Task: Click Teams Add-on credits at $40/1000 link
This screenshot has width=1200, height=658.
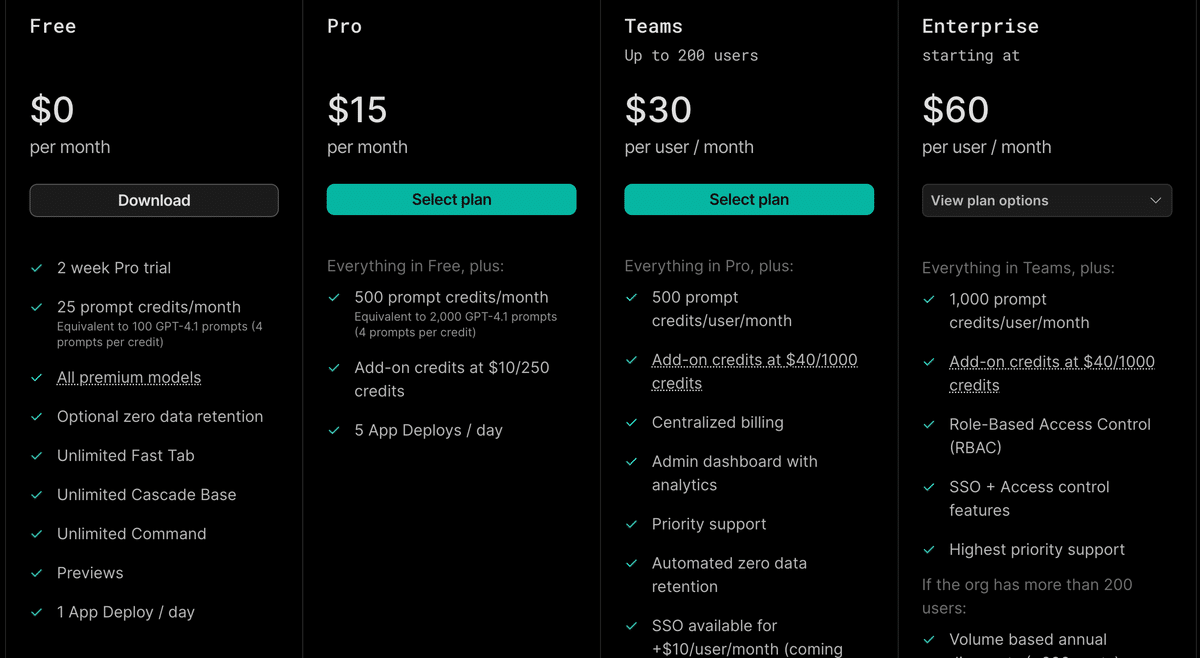Action: click(x=754, y=371)
